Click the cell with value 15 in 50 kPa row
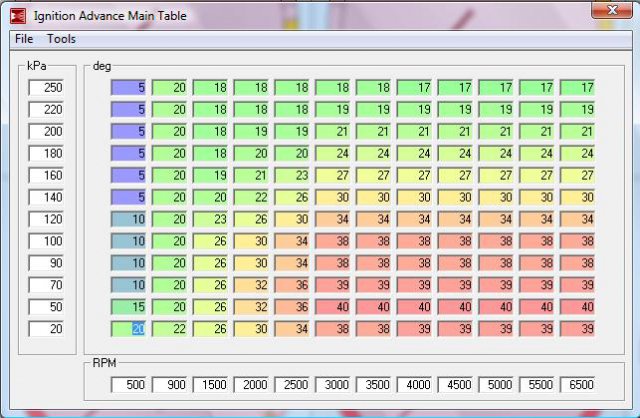The image size is (640, 418). (x=128, y=307)
